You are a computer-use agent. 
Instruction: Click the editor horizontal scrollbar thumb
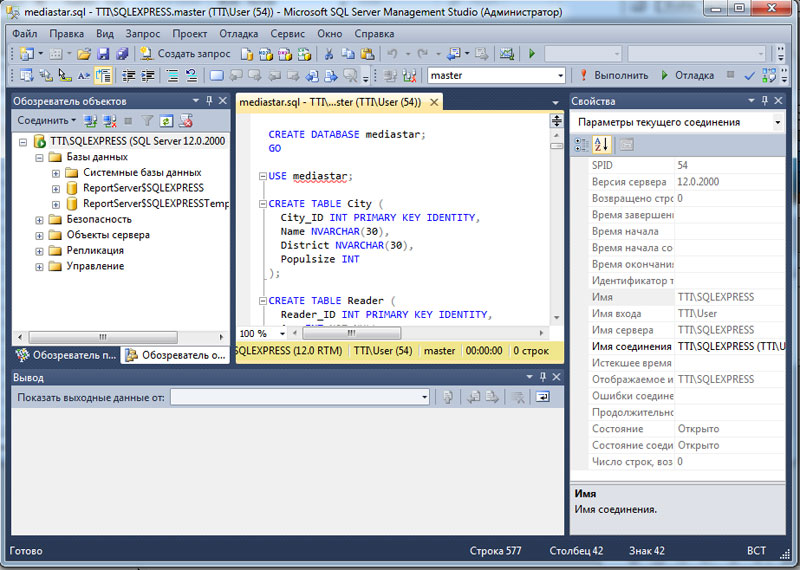(x=352, y=333)
